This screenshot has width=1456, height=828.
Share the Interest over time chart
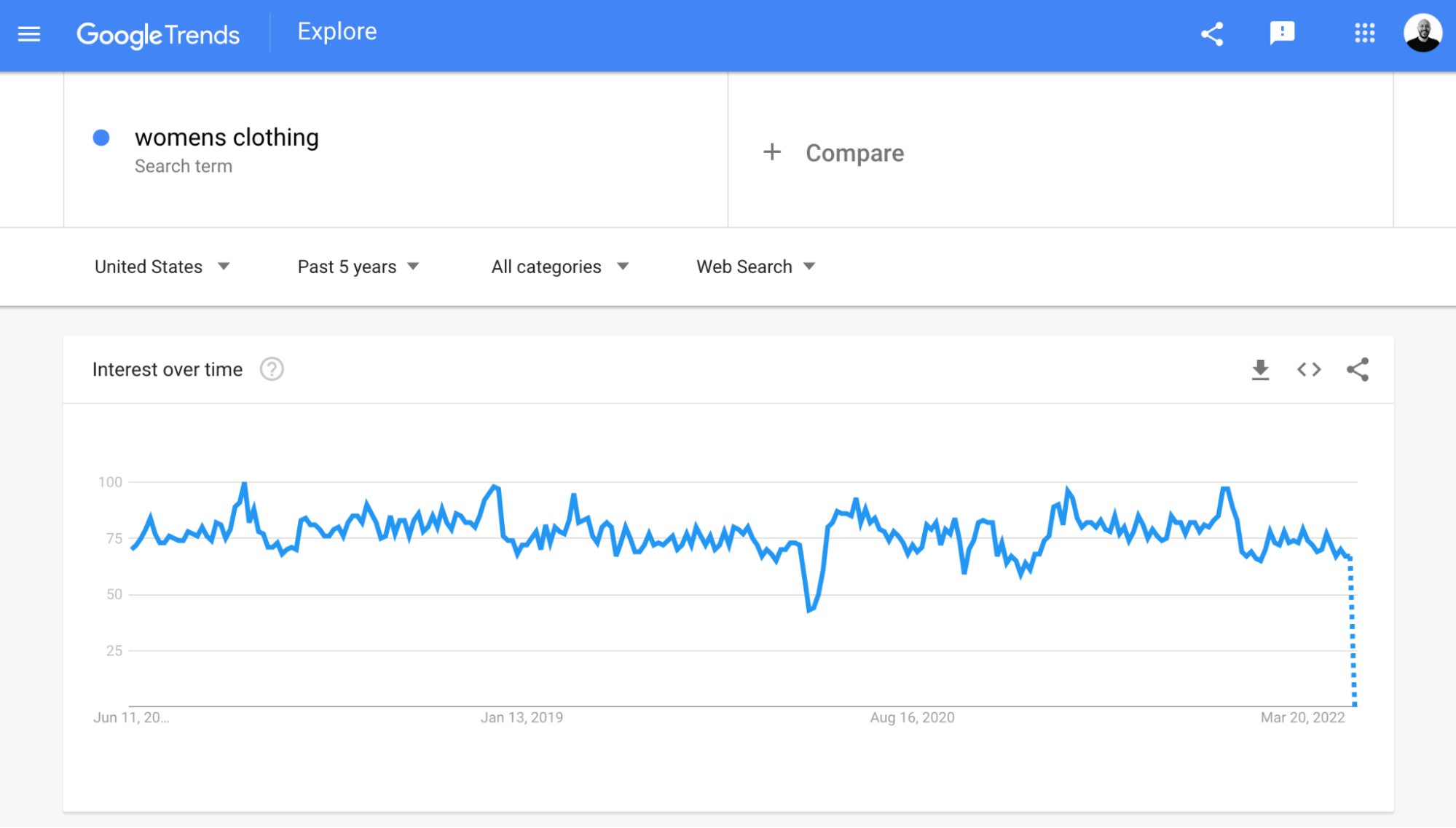coord(1358,369)
